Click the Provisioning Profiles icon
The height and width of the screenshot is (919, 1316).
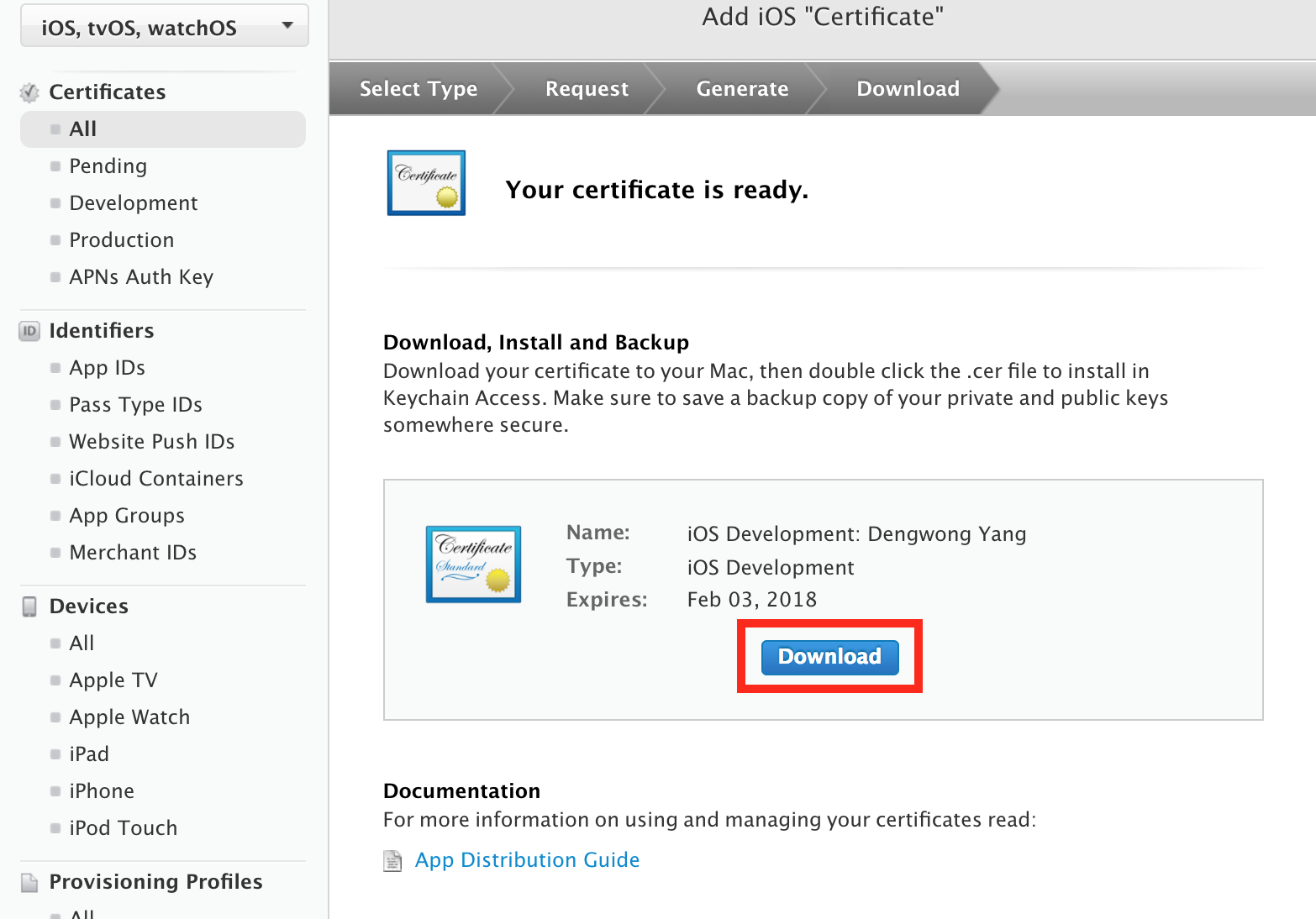pos(29,882)
